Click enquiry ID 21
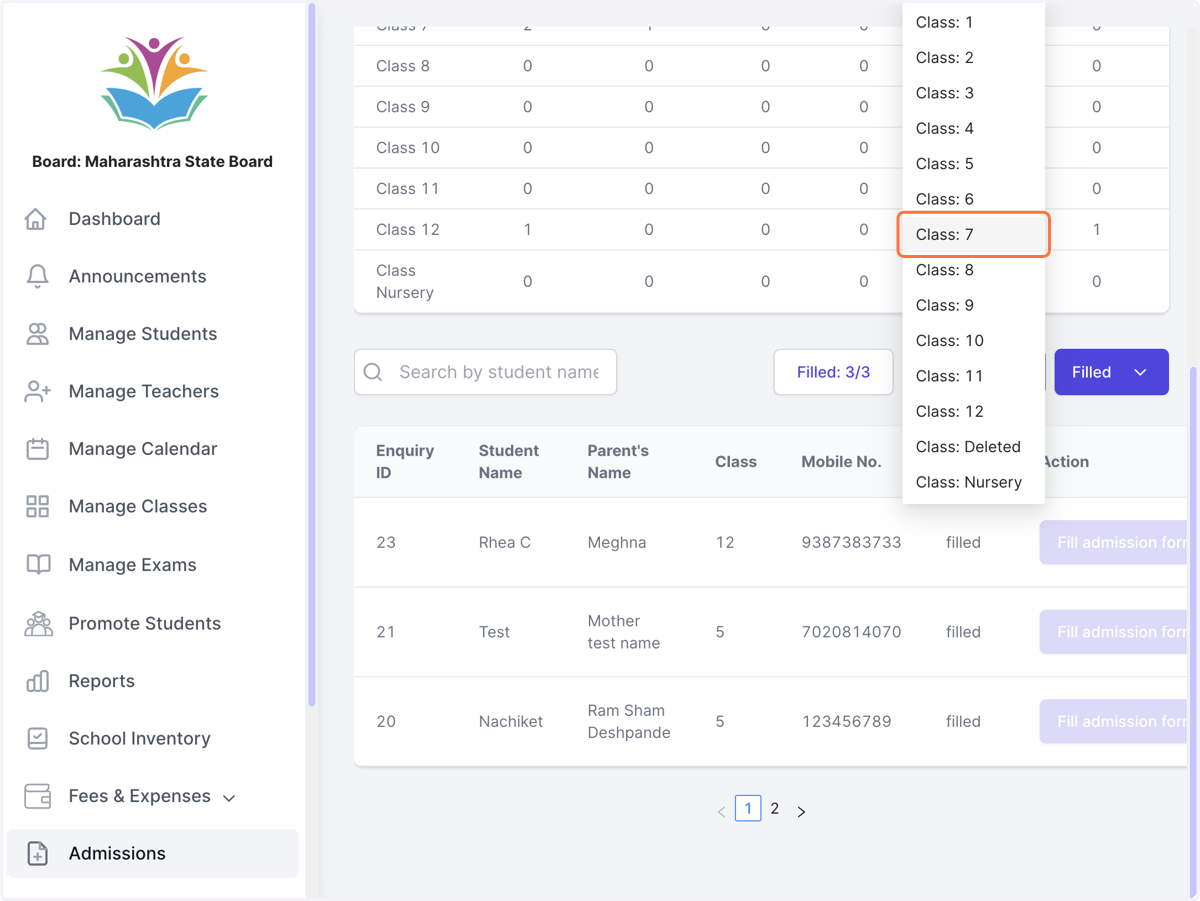Viewport: 1200px width, 901px height. [x=386, y=632]
